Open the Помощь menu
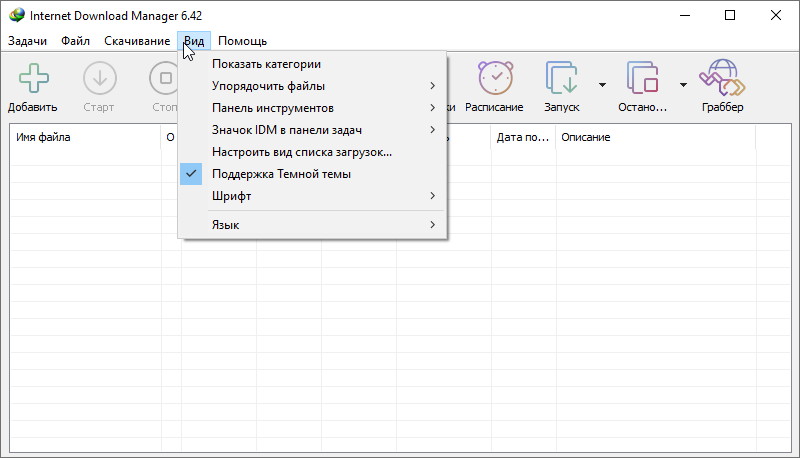 (x=242, y=41)
